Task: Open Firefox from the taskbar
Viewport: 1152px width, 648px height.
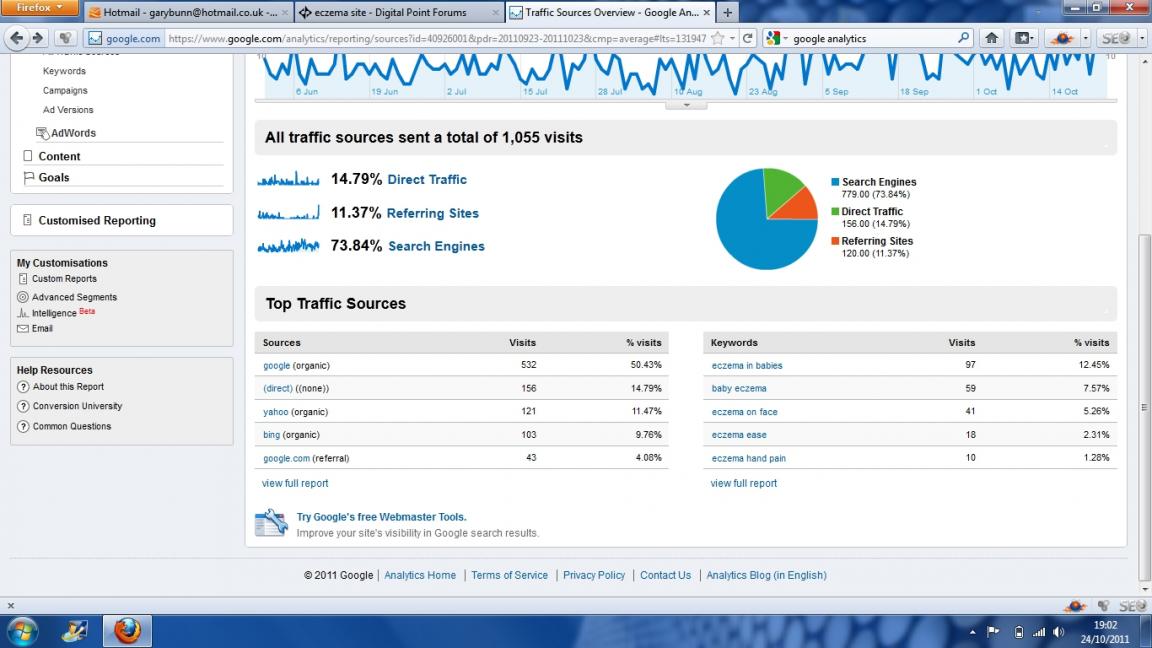Action: point(127,631)
